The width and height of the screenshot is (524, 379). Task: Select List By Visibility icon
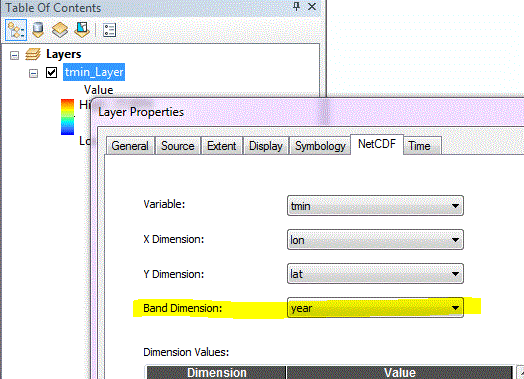[x=60, y=30]
